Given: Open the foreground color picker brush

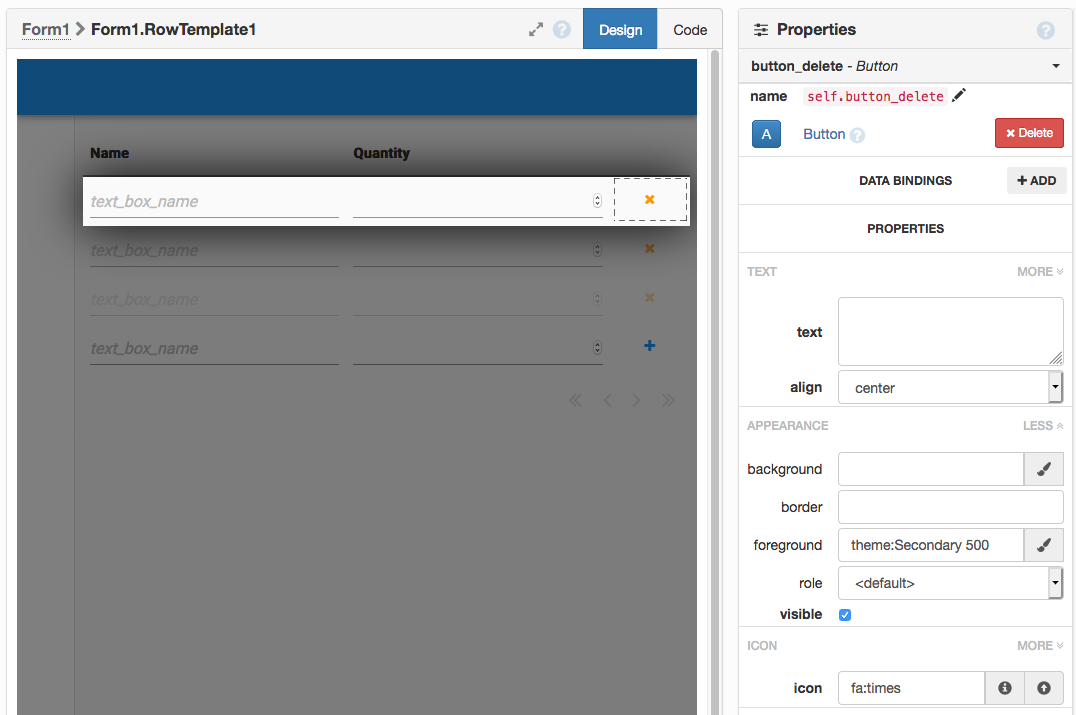Looking at the screenshot, I should pyautogui.click(x=1043, y=545).
